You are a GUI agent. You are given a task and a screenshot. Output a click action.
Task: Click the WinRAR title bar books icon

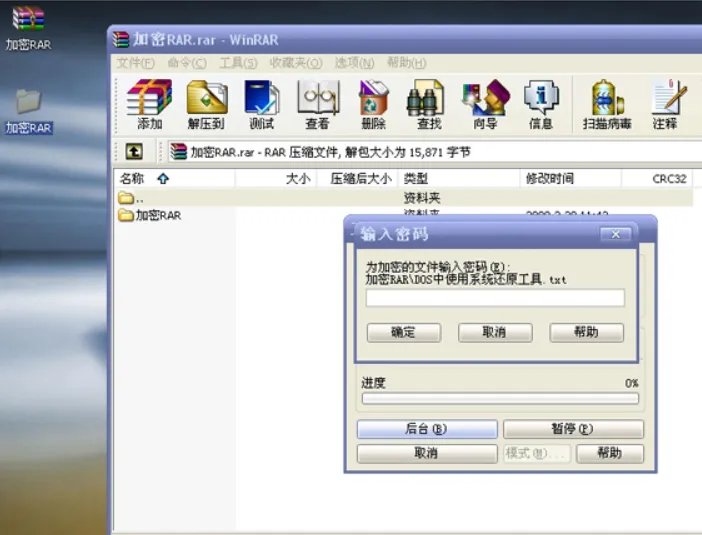[120, 39]
